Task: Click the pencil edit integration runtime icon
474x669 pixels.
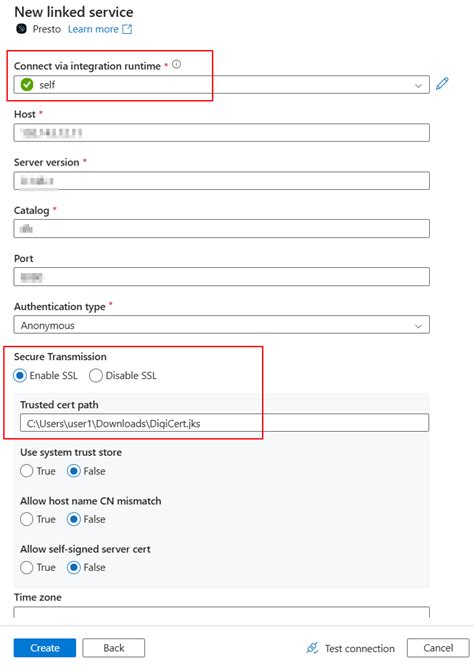Action: (442, 84)
